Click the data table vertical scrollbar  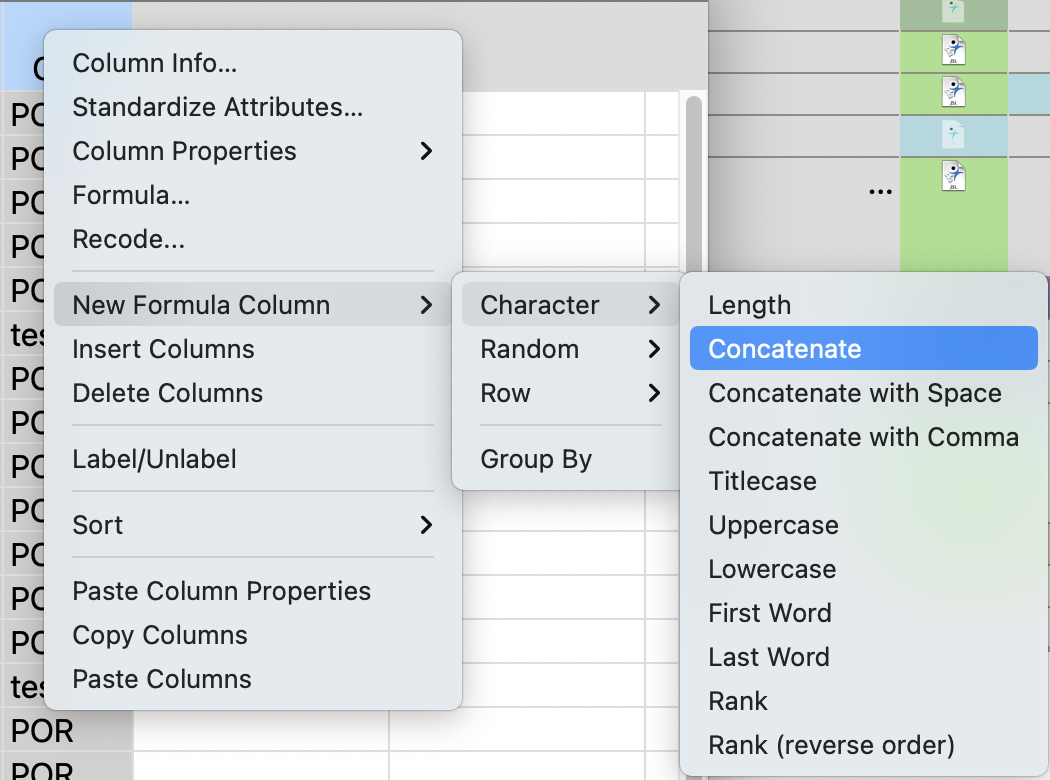pyautogui.click(x=693, y=170)
